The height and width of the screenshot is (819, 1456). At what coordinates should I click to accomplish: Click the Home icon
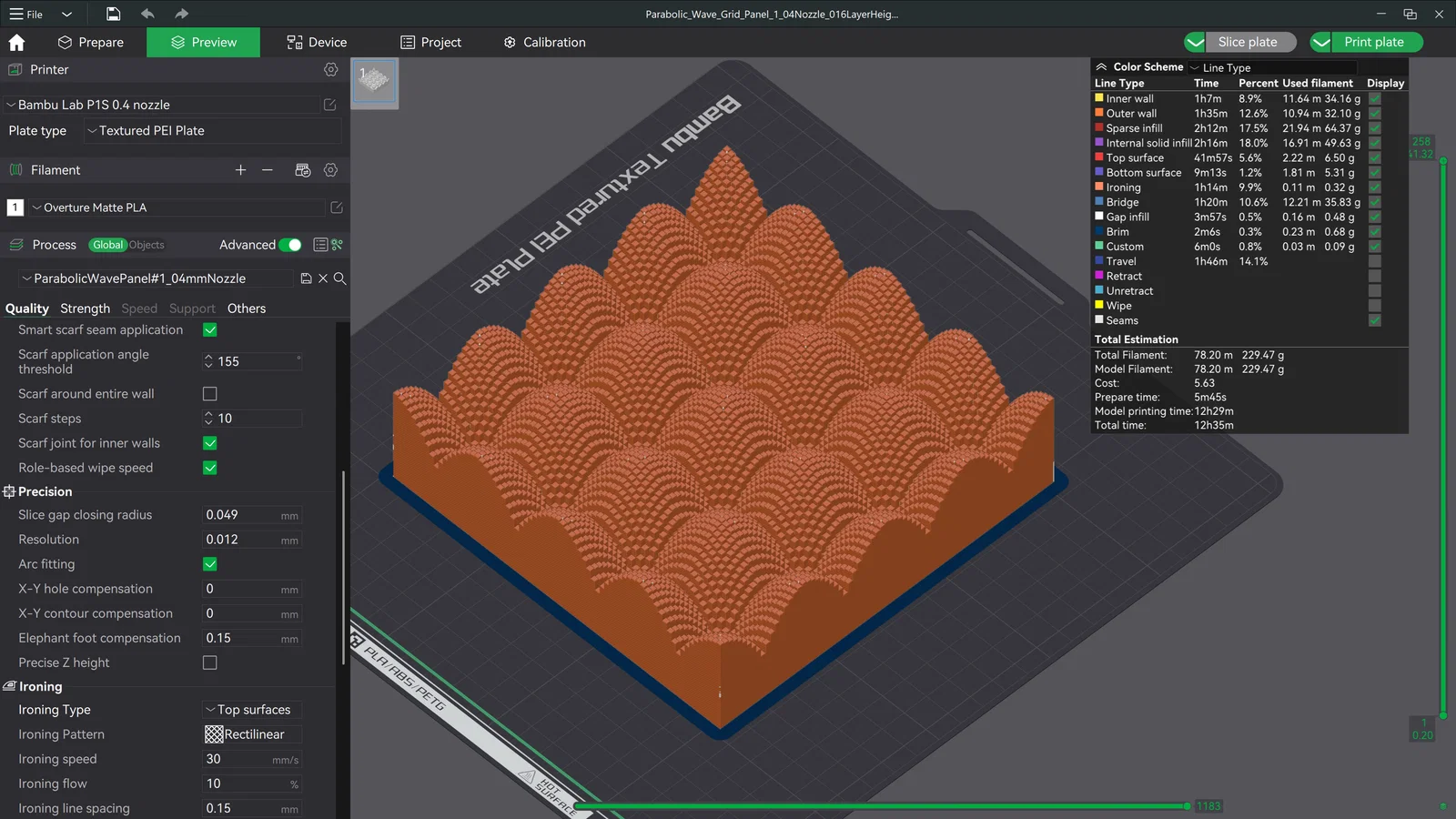tap(16, 43)
